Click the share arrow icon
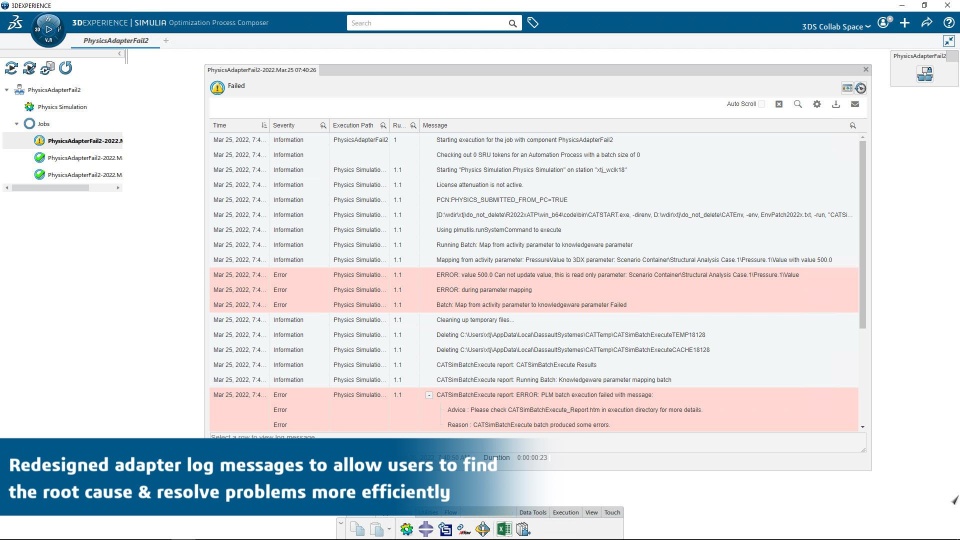Image resolution: width=960 pixels, height=540 pixels. (x=927, y=23)
